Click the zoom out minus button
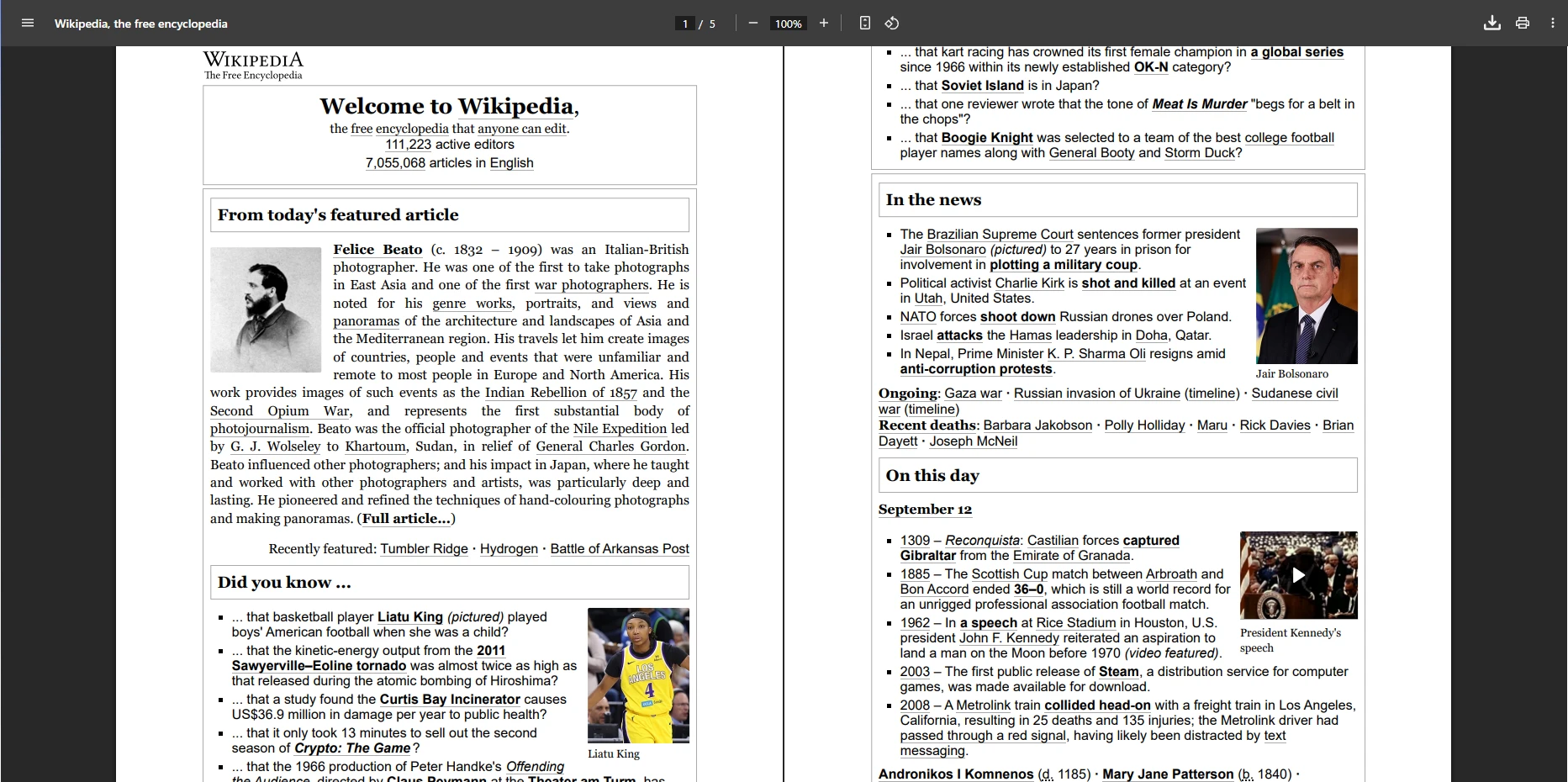1568x782 pixels. tap(753, 24)
